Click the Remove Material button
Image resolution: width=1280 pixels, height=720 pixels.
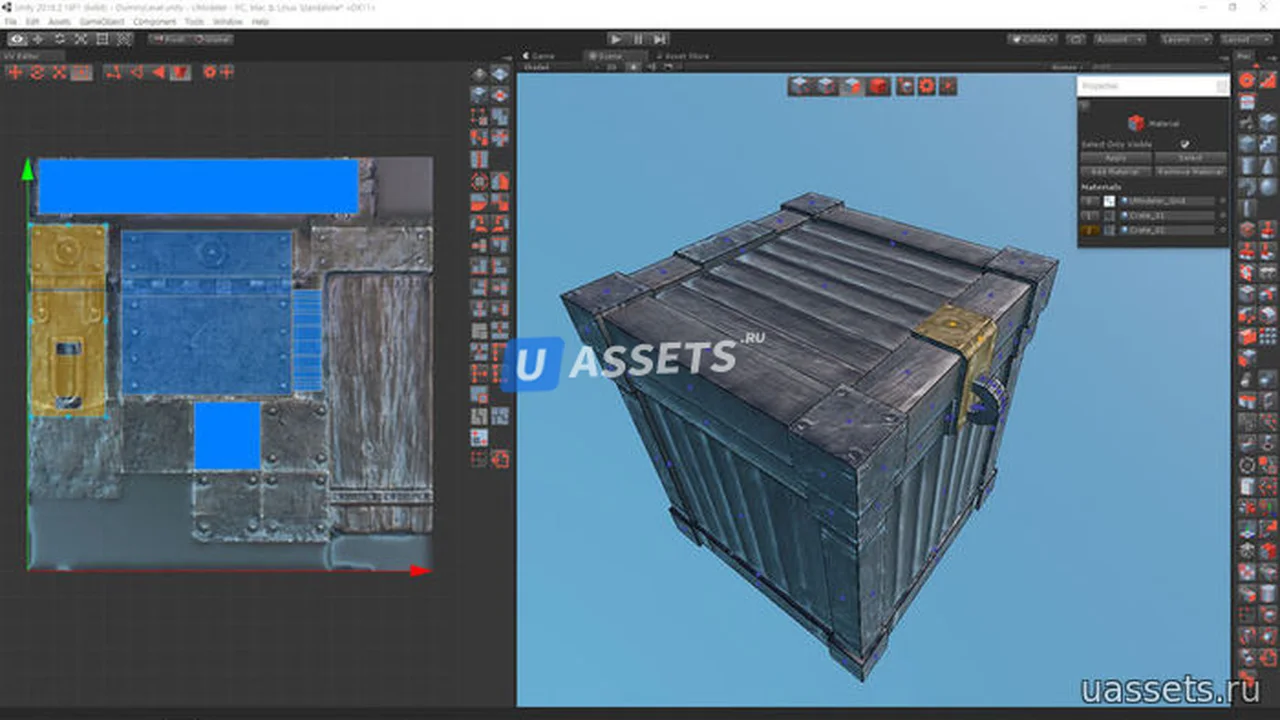pos(1190,172)
